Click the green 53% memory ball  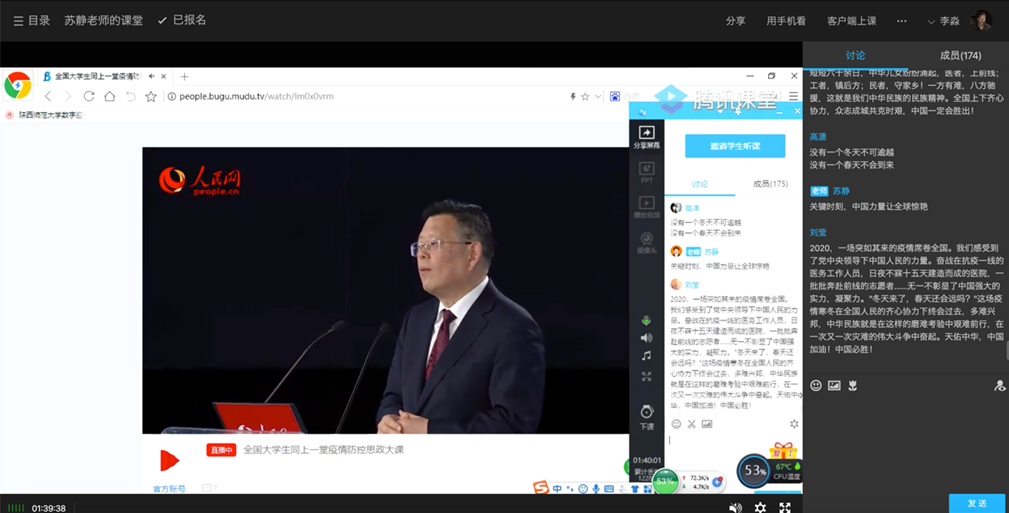coord(665,481)
